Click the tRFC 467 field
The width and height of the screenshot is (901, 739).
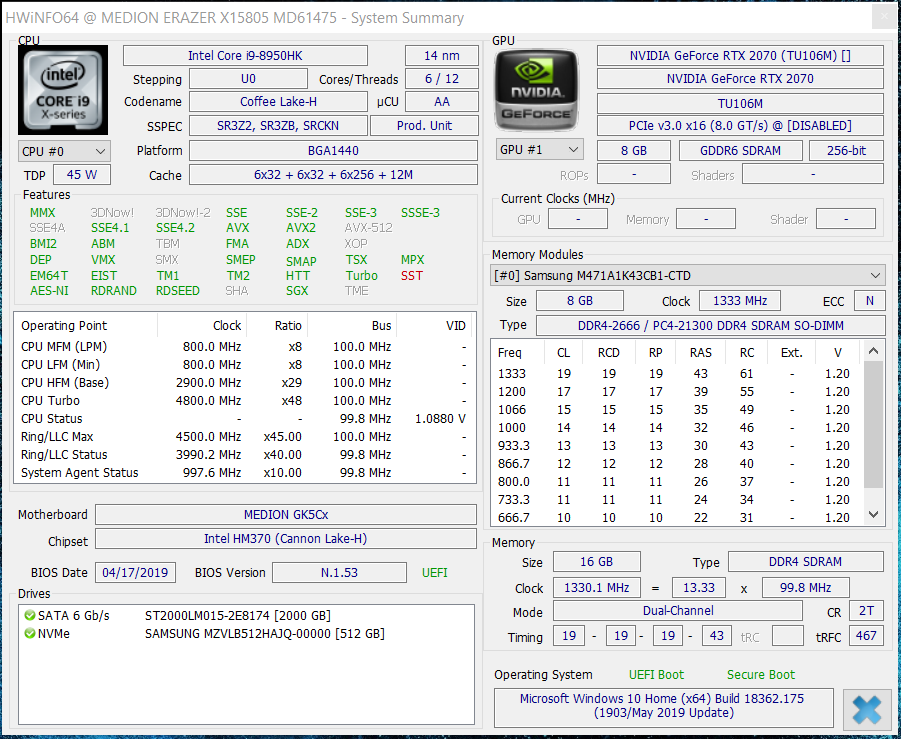click(867, 636)
